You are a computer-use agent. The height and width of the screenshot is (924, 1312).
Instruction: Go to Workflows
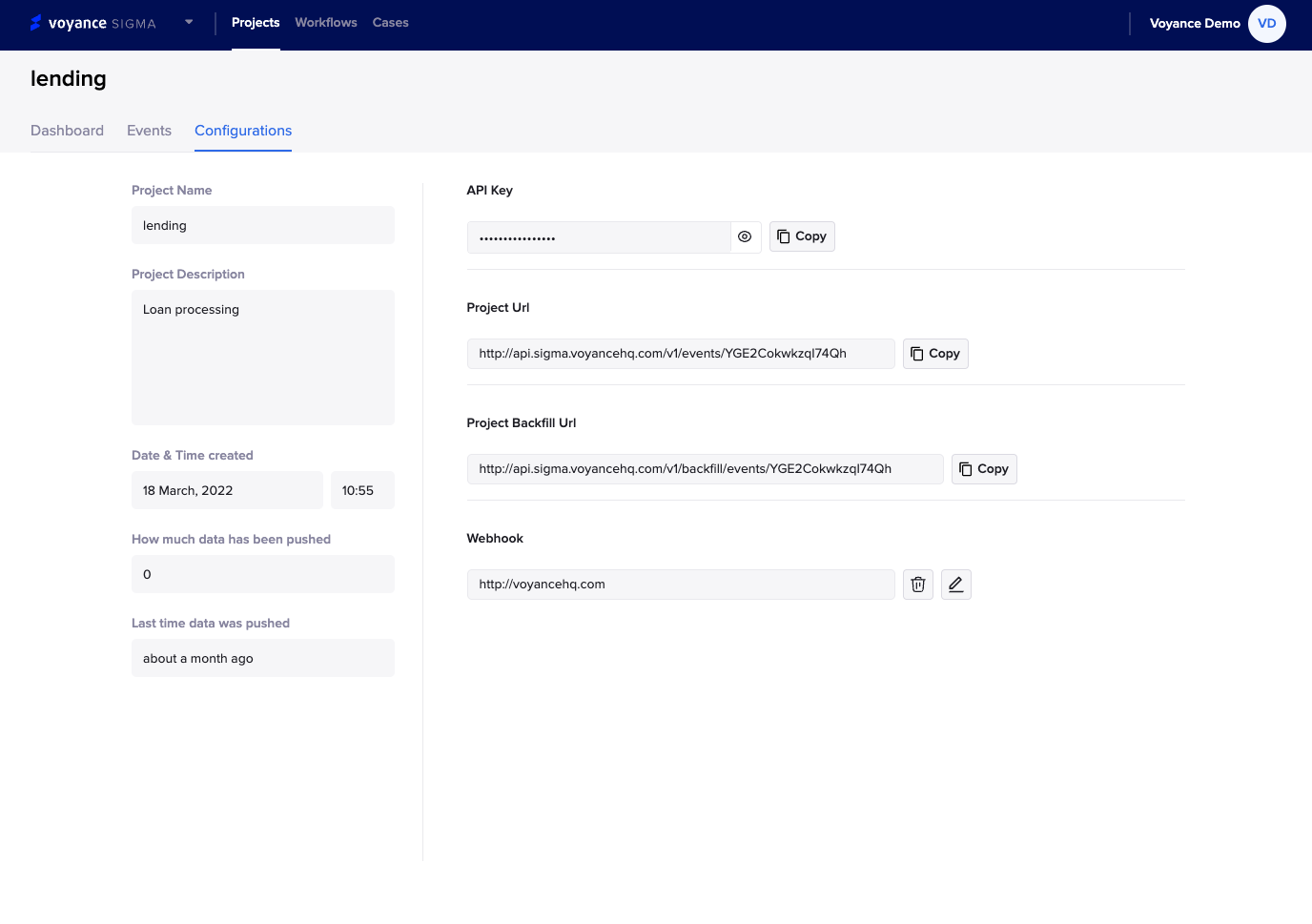pyautogui.click(x=326, y=22)
